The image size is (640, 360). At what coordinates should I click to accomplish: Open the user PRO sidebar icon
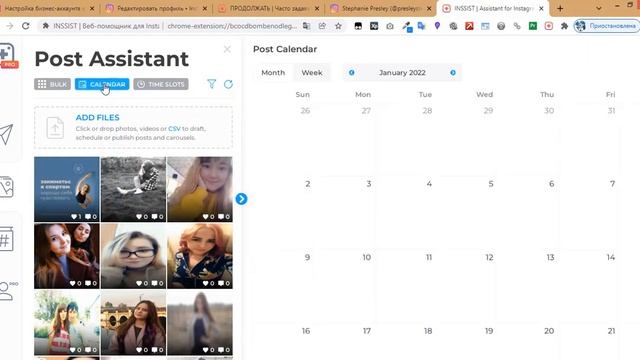coord(8,291)
